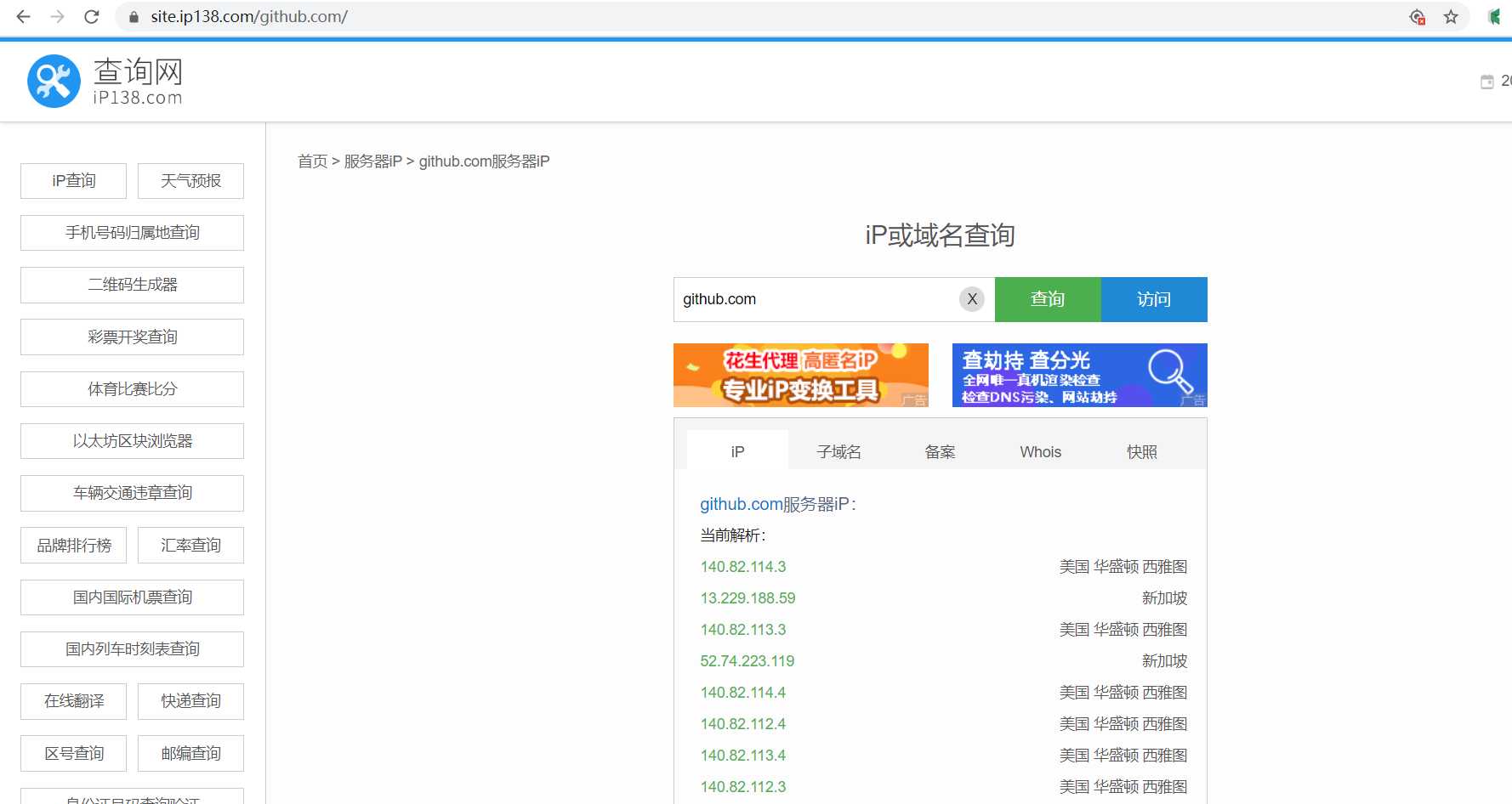
Task: Bookmark this page with the star icon
Action: [x=1451, y=16]
